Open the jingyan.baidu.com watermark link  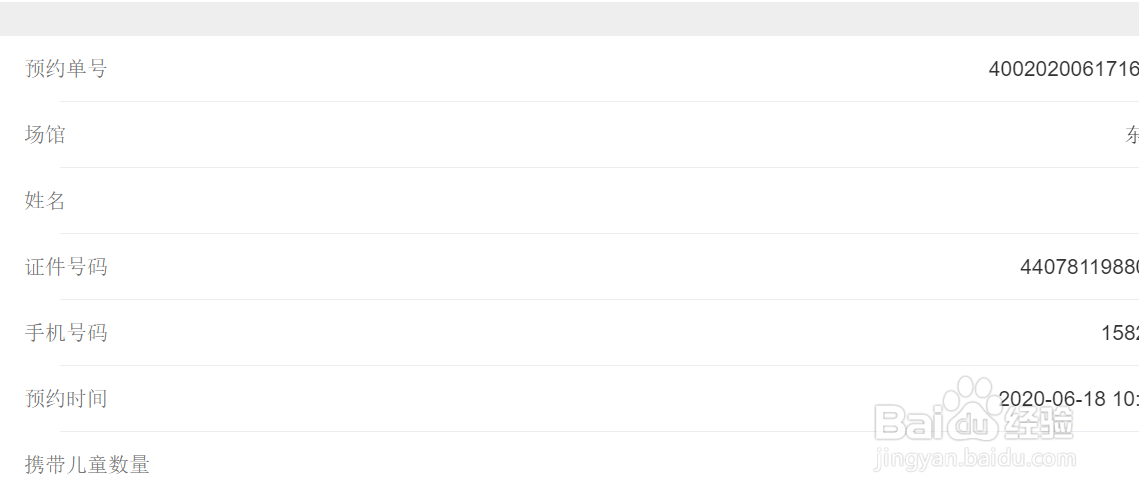click(x=973, y=460)
